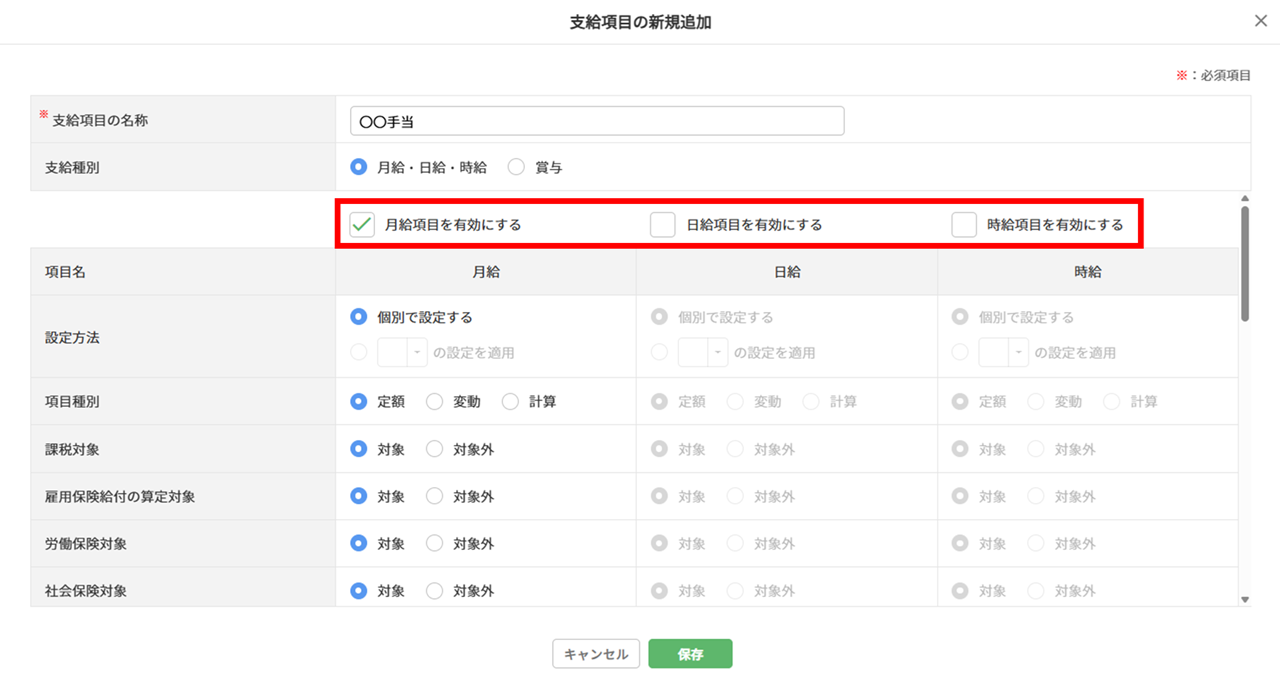This screenshot has width=1280, height=686.
Task: Open the 日給 column settings dropdown
Action: [704, 352]
